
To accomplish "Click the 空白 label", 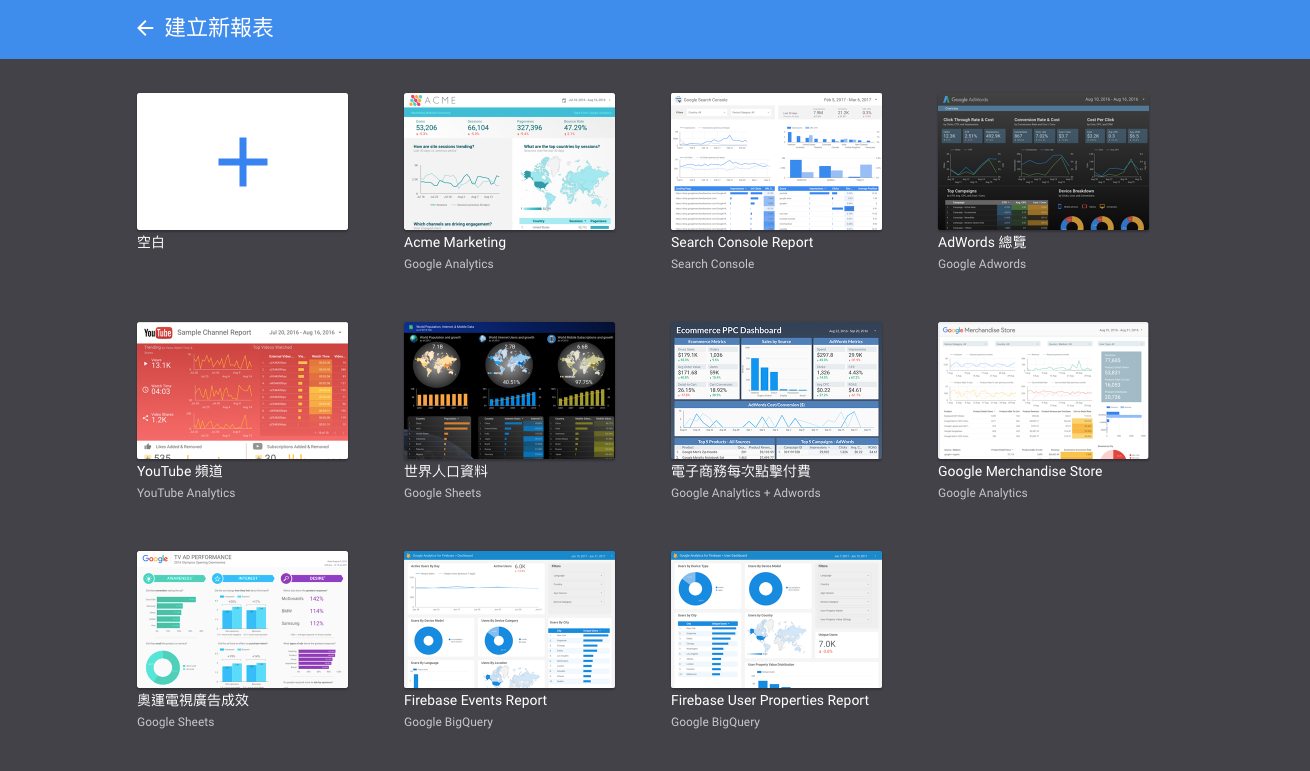I will pyautogui.click(x=151, y=242).
